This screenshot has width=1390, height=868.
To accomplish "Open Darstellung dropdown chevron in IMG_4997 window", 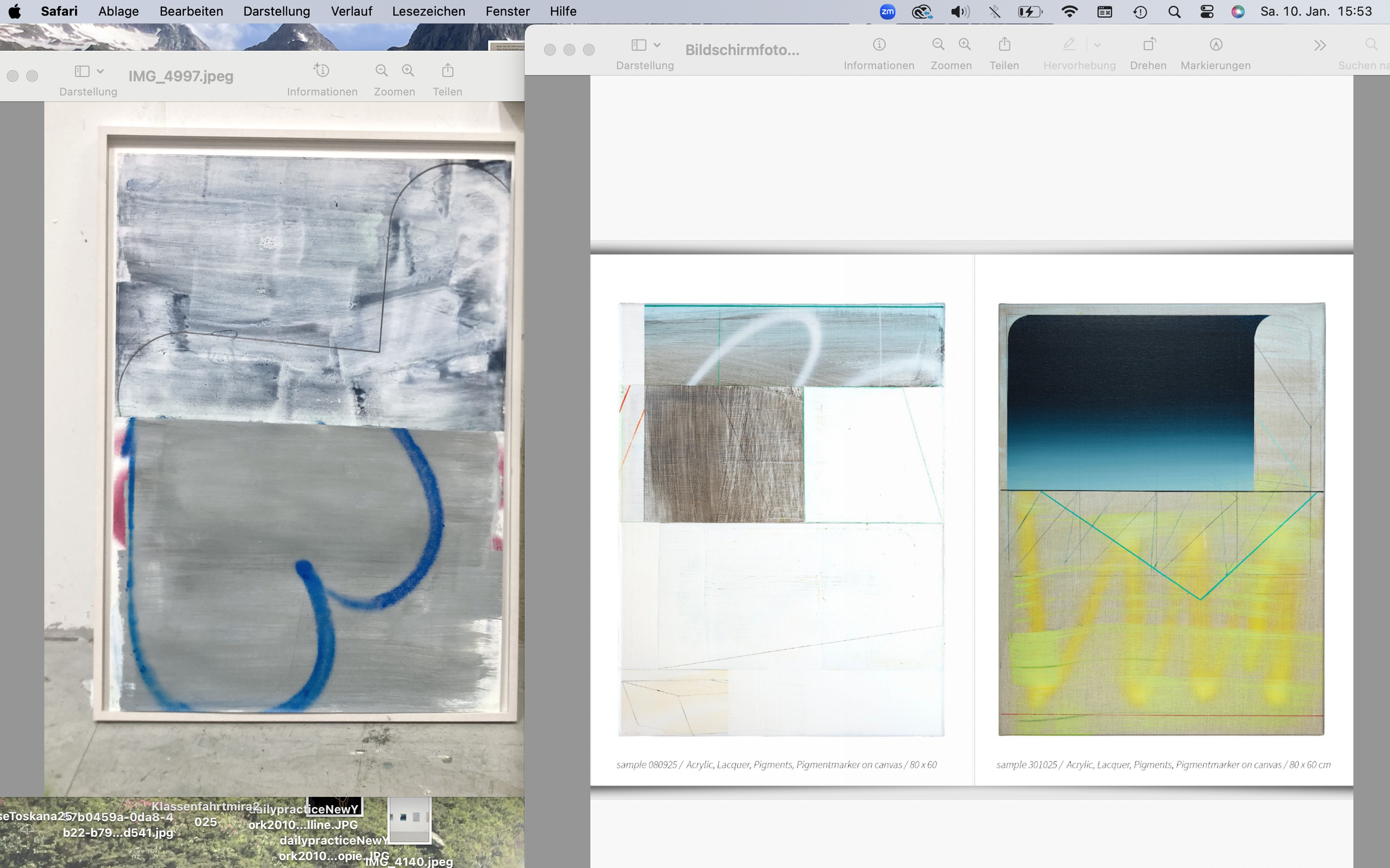I will pyautogui.click(x=101, y=71).
